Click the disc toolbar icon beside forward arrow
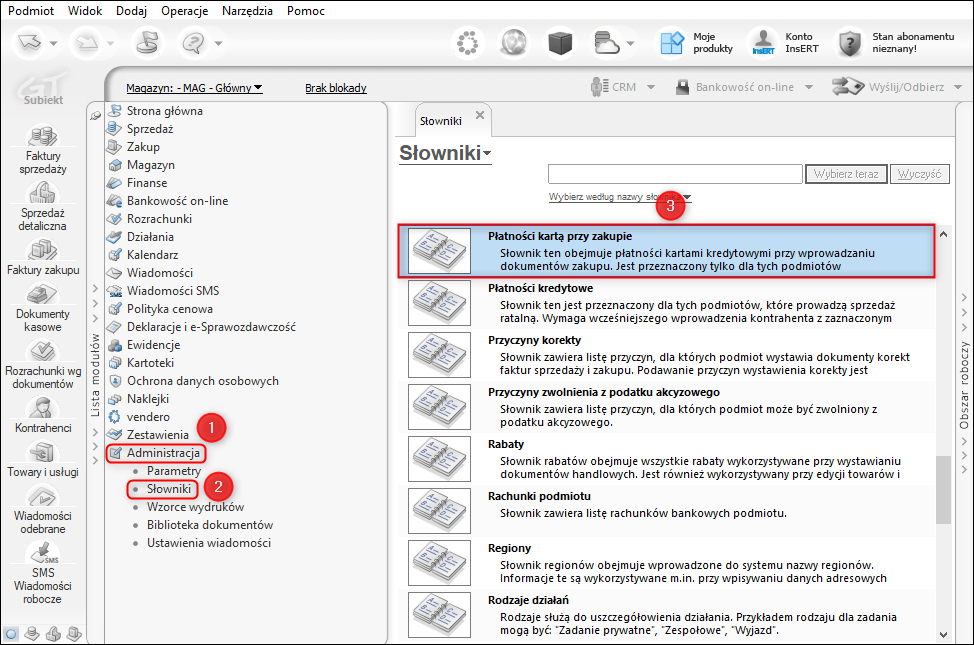This screenshot has height=645, width=974. [x=147, y=43]
